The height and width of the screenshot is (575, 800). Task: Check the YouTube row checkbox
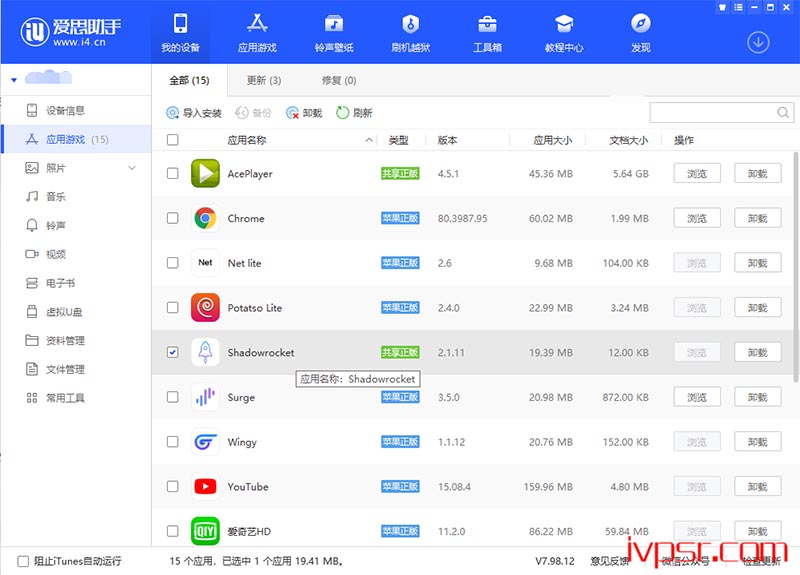pyautogui.click(x=172, y=486)
